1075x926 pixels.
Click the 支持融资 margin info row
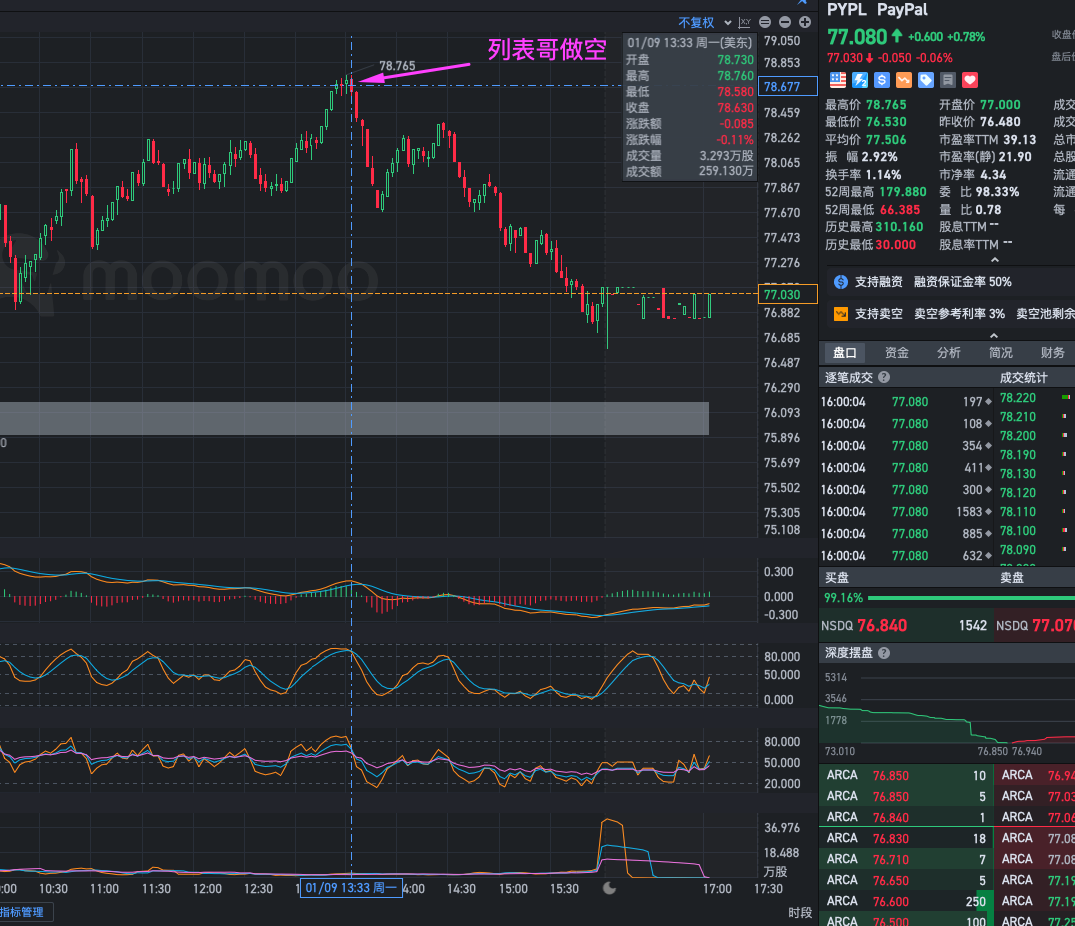[950, 282]
